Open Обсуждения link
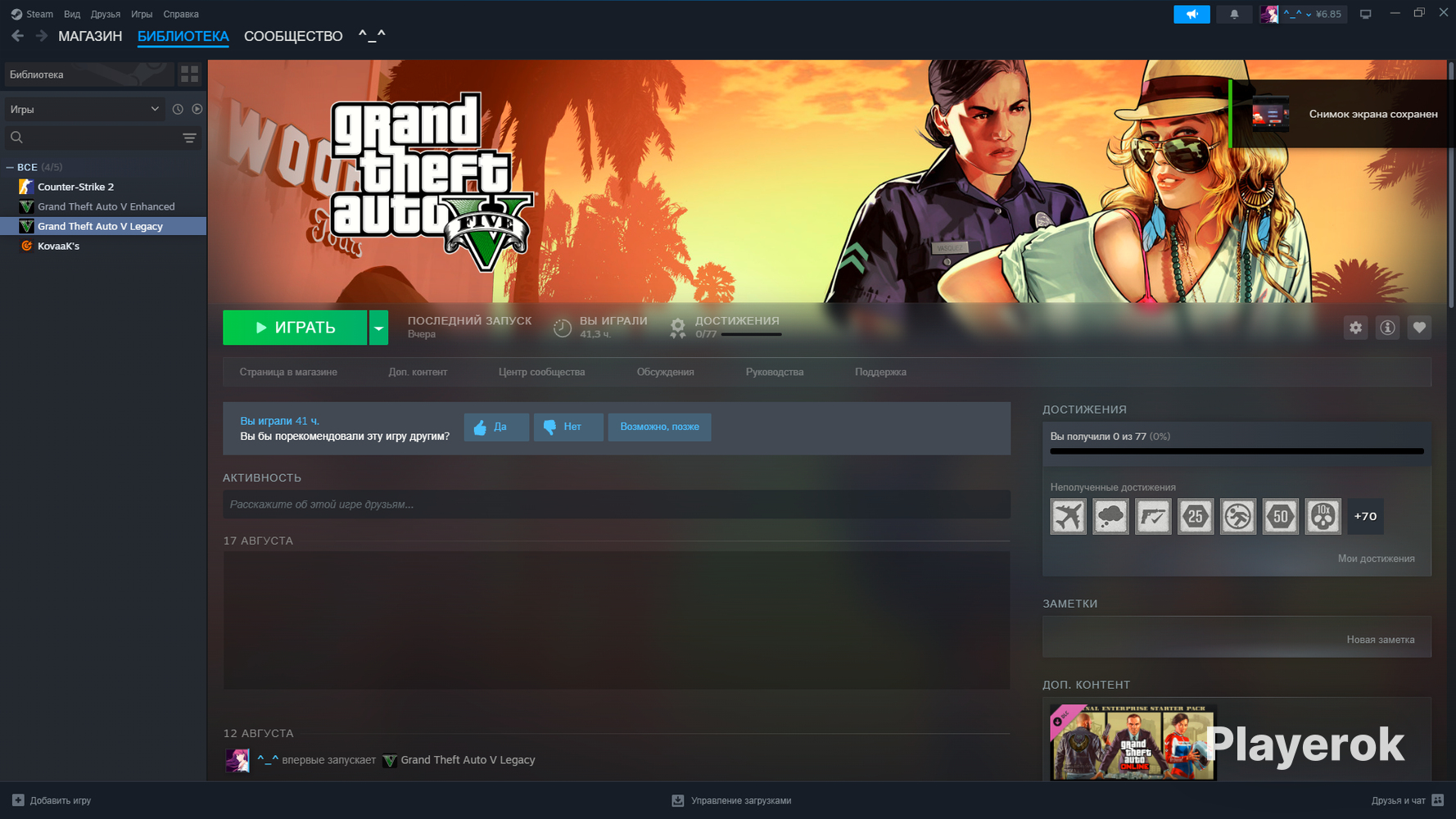1456x819 pixels. pos(665,372)
